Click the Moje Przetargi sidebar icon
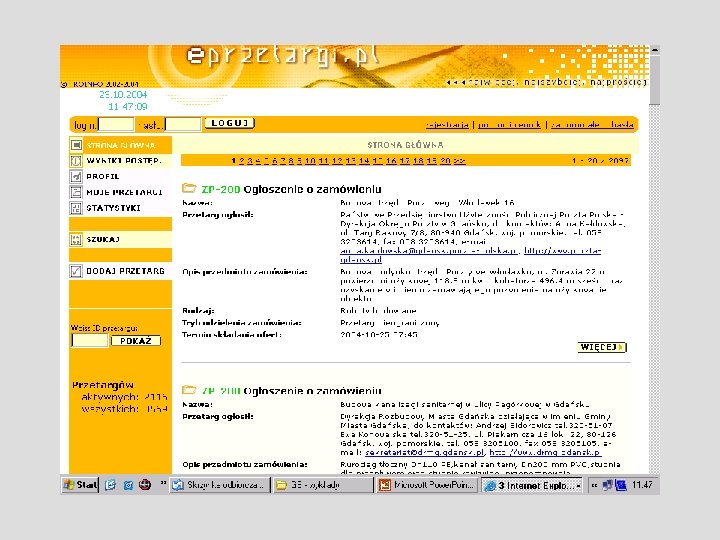 pos(76,192)
